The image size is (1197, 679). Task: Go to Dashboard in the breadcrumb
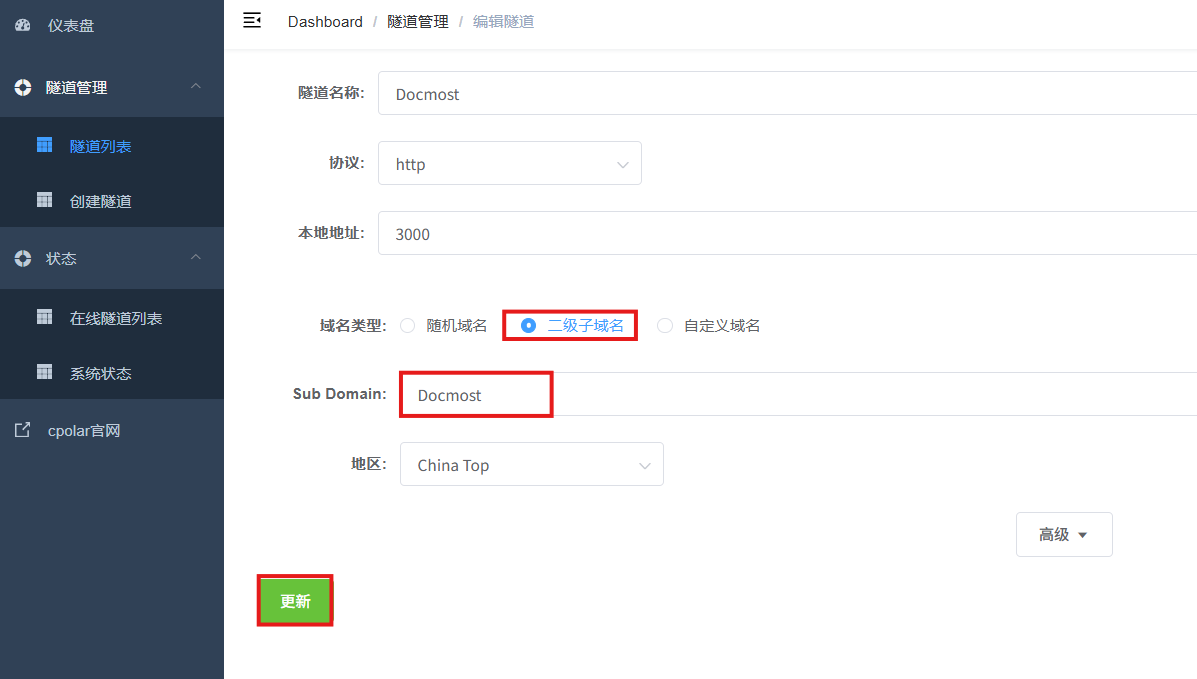coord(325,21)
